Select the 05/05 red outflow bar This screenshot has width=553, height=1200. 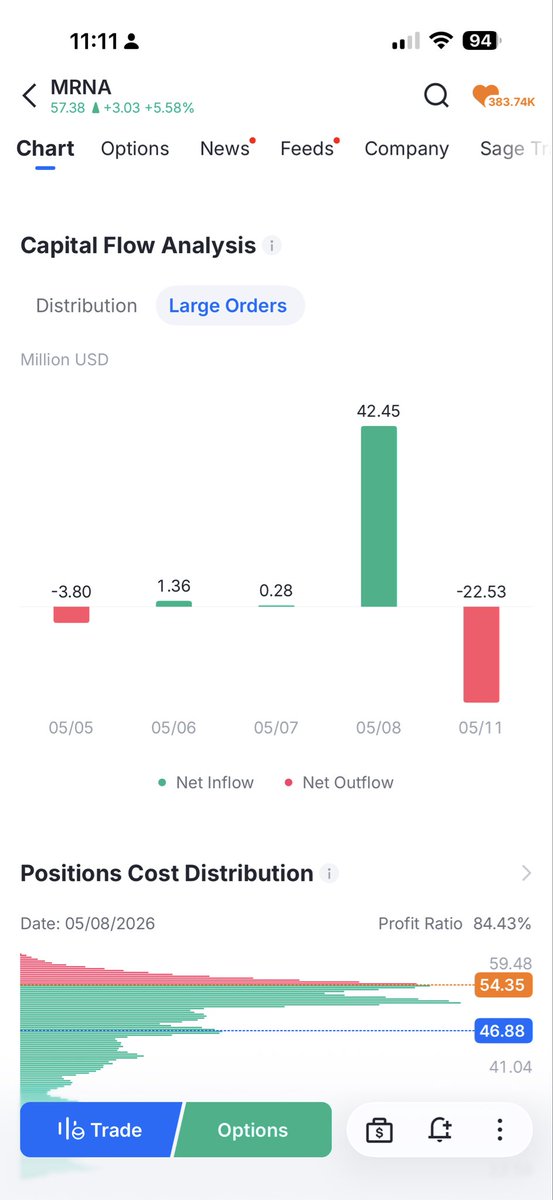(71, 614)
